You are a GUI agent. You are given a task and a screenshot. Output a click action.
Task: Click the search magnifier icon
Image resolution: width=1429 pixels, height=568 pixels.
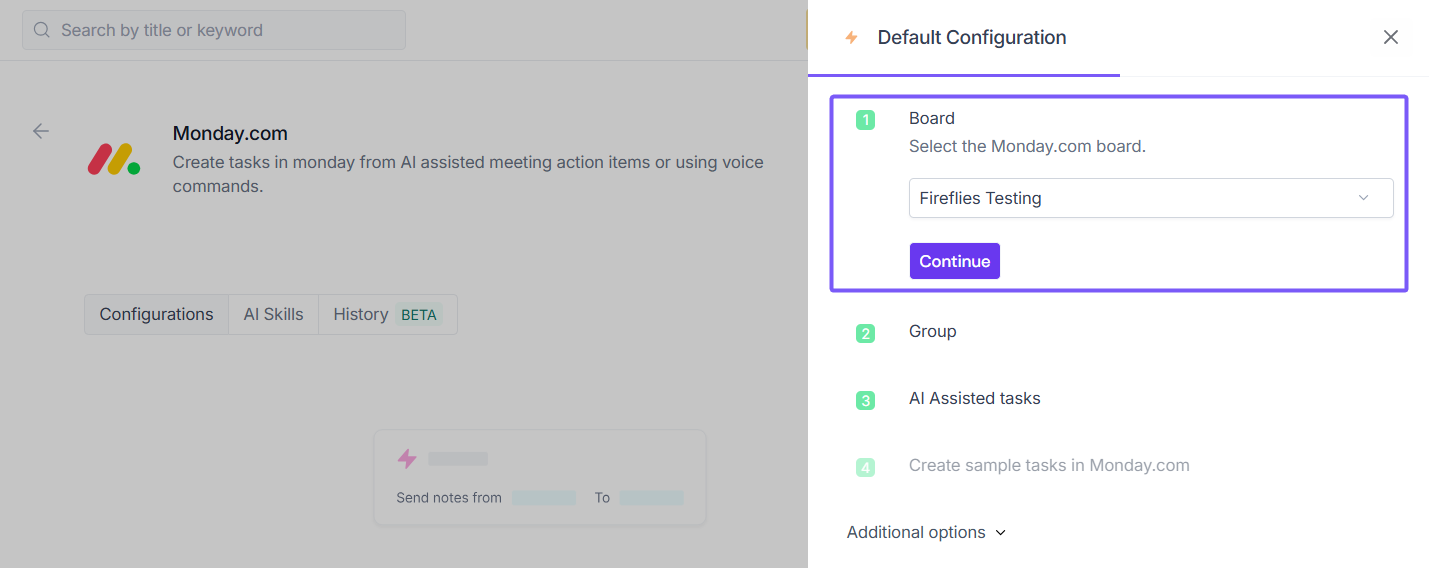pyautogui.click(x=42, y=30)
